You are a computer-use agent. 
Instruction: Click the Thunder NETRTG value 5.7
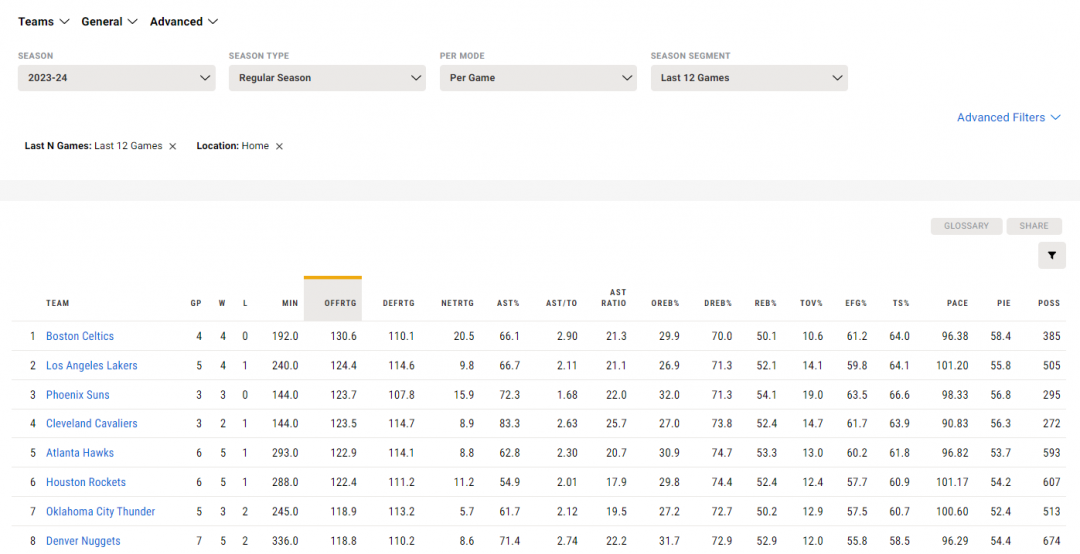pyautogui.click(x=466, y=511)
